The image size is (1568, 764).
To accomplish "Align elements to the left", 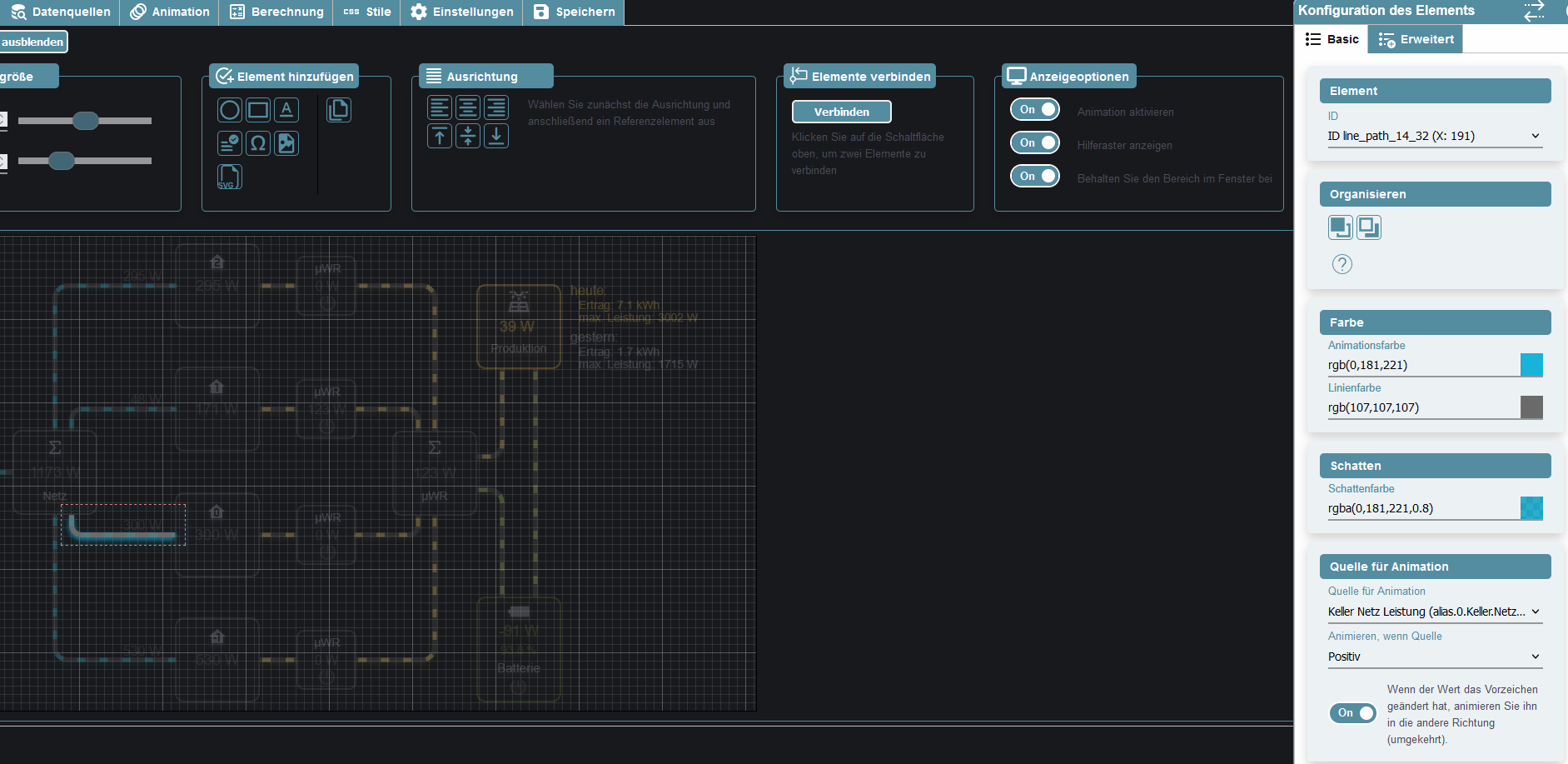I will (440, 107).
